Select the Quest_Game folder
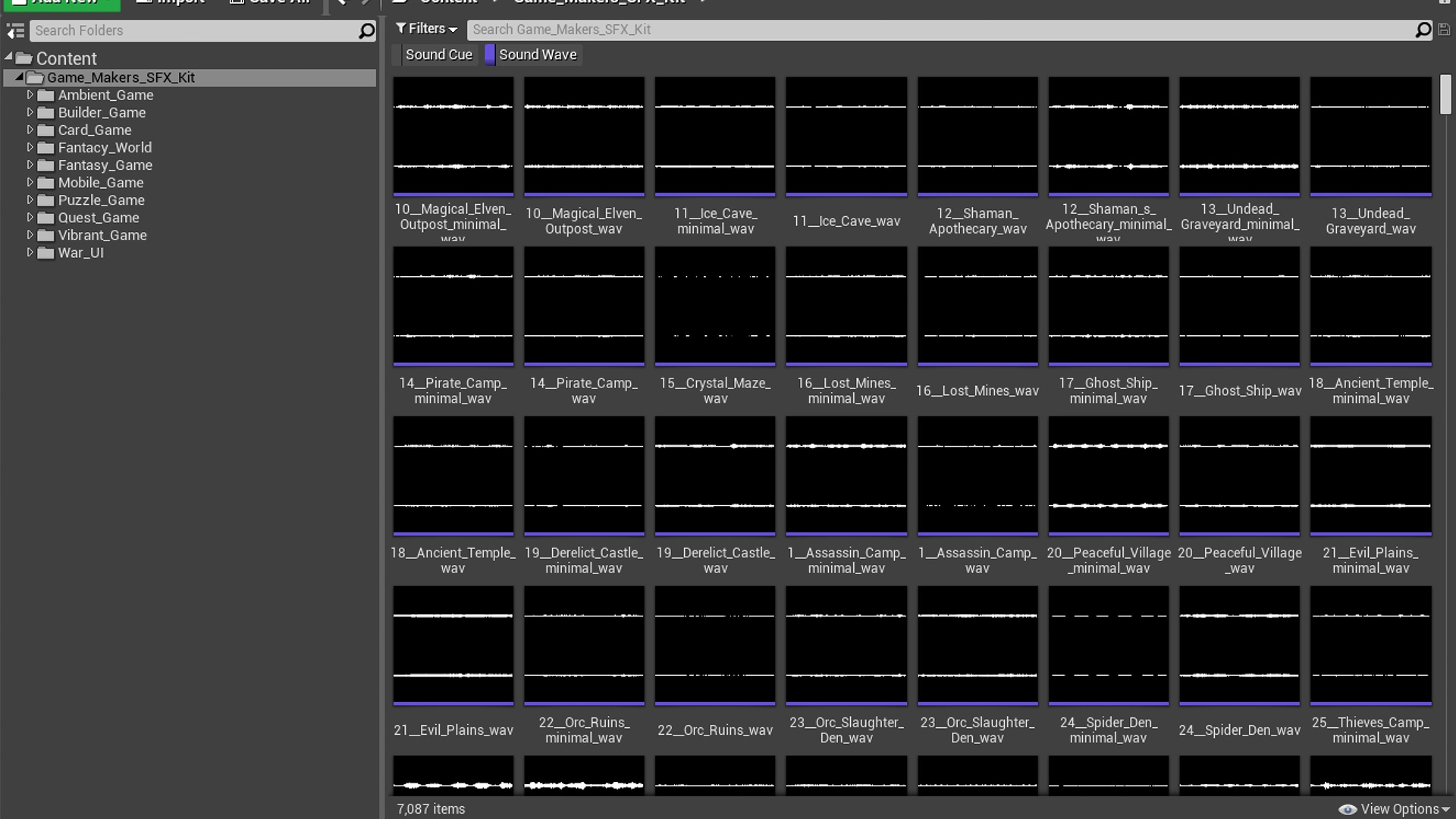 click(x=99, y=218)
